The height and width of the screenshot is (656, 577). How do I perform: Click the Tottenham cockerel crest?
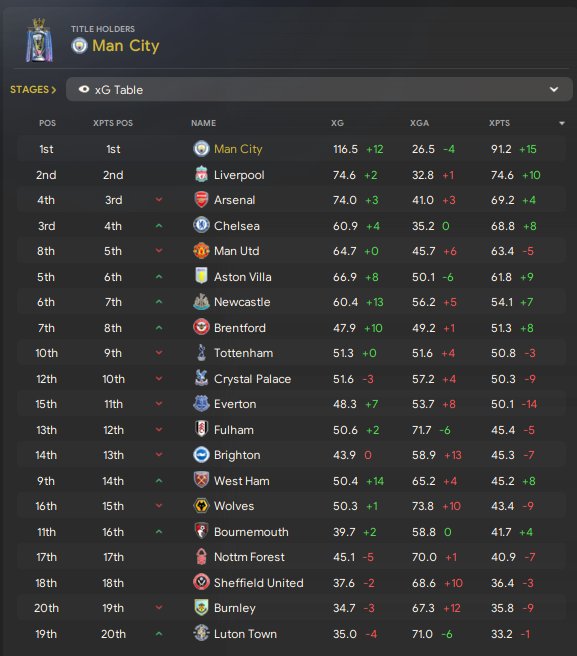point(201,353)
